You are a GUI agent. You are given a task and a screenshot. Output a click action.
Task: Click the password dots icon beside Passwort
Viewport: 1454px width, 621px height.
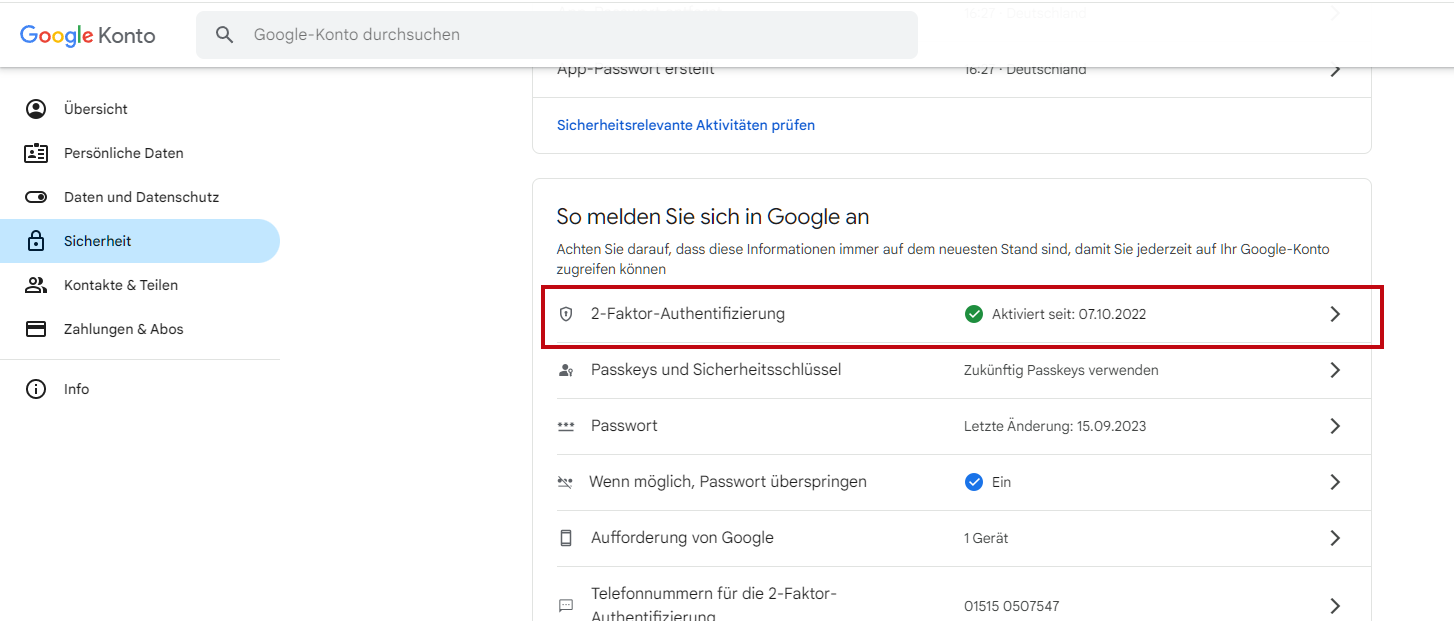[x=566, y=426]
